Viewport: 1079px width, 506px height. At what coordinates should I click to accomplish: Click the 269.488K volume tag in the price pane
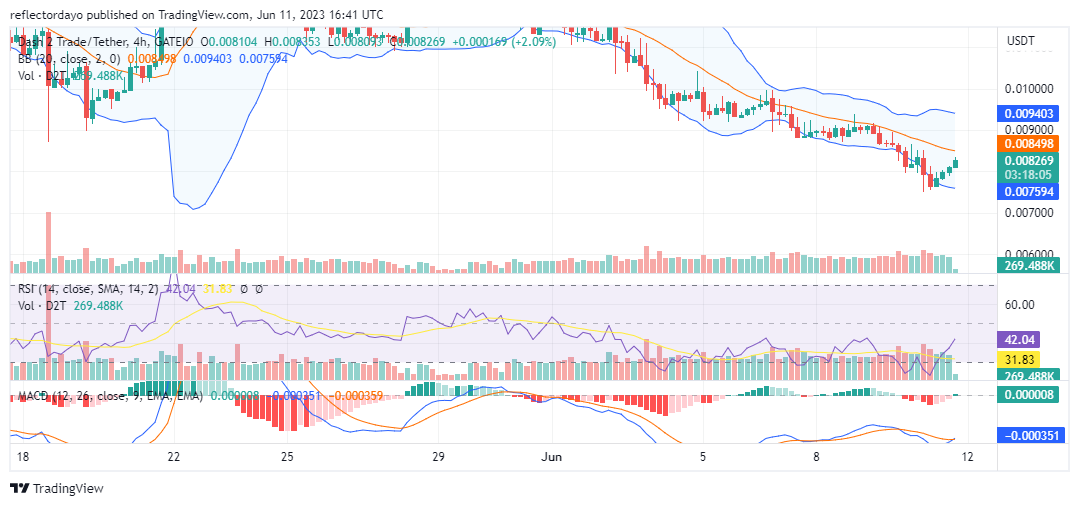(x=1030, y=265)
